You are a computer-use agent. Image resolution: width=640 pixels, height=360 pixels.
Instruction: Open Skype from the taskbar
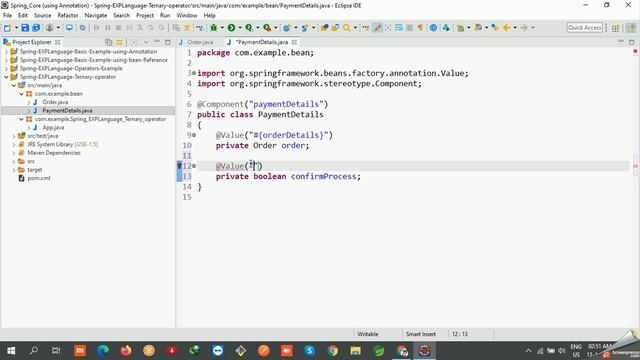point(309,351)
